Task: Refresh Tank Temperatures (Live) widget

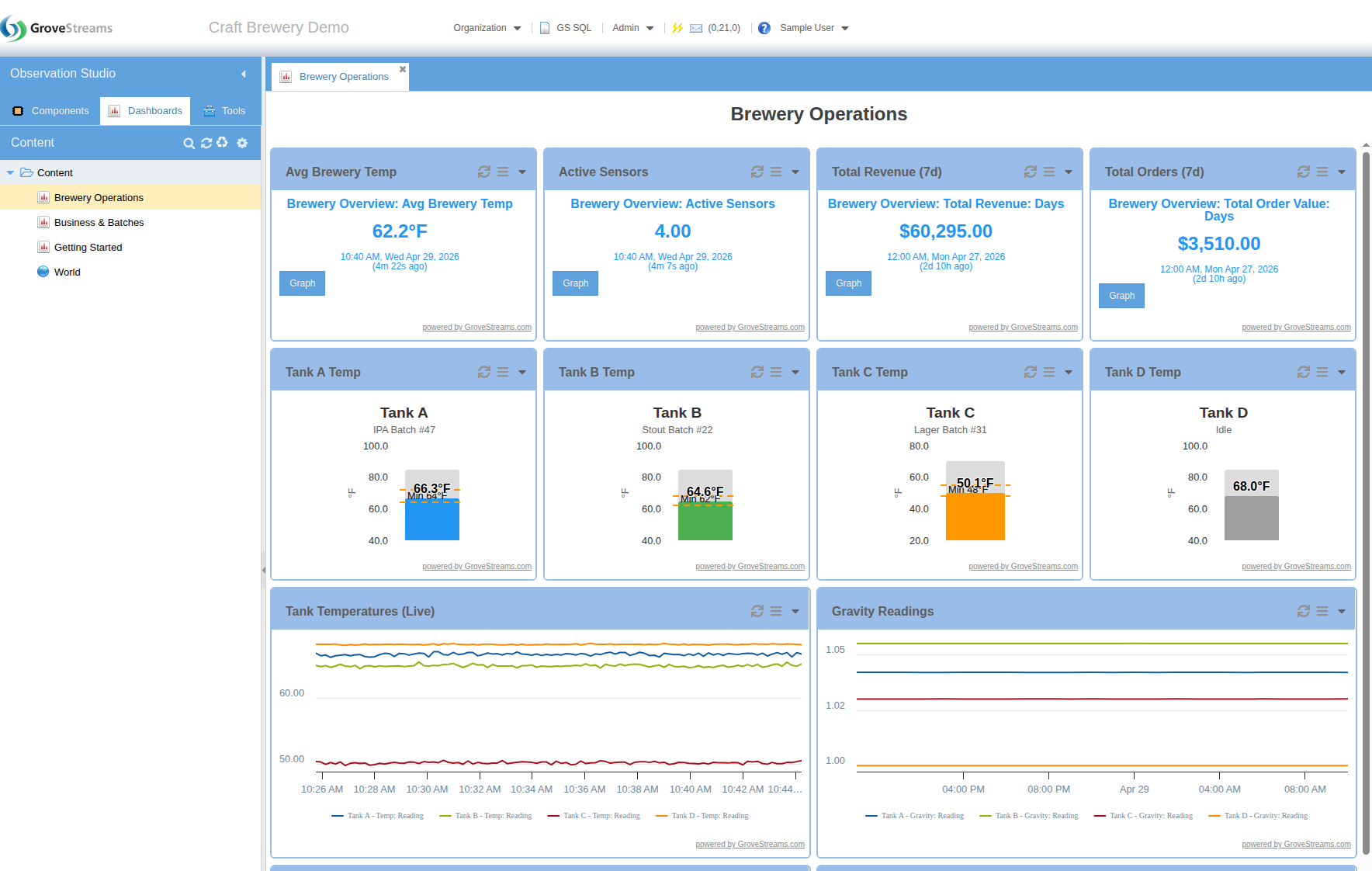Action: pyautogui.click(x=757, y=611)
